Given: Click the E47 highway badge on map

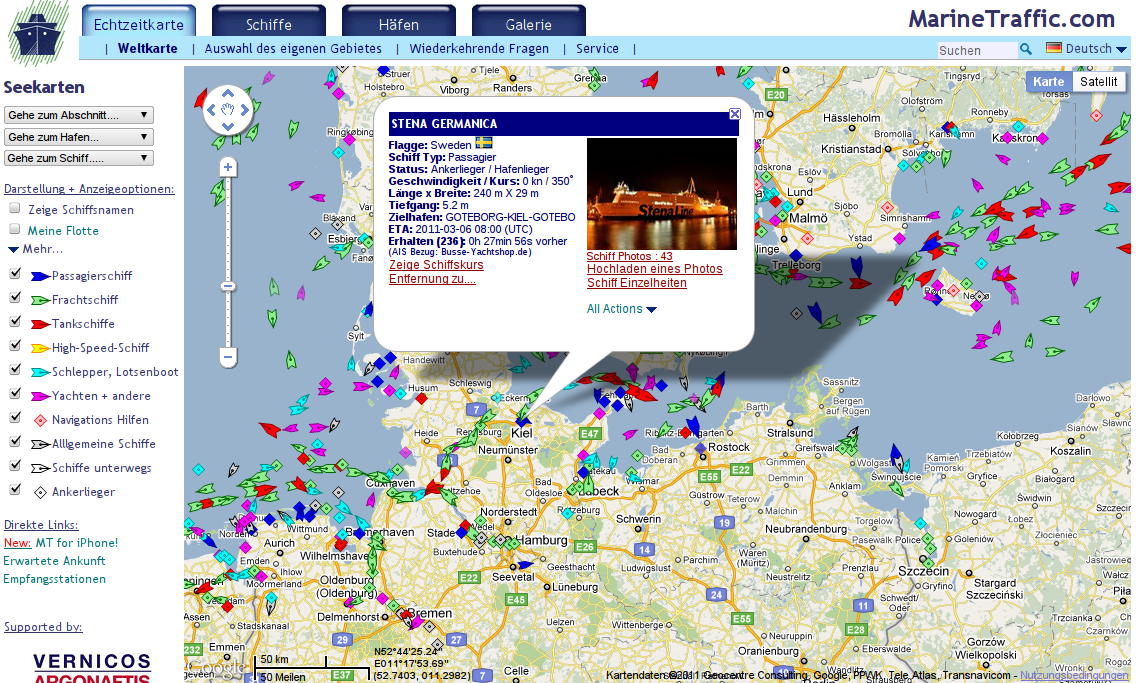Looking at the screenshot, I should click(590, 434).
